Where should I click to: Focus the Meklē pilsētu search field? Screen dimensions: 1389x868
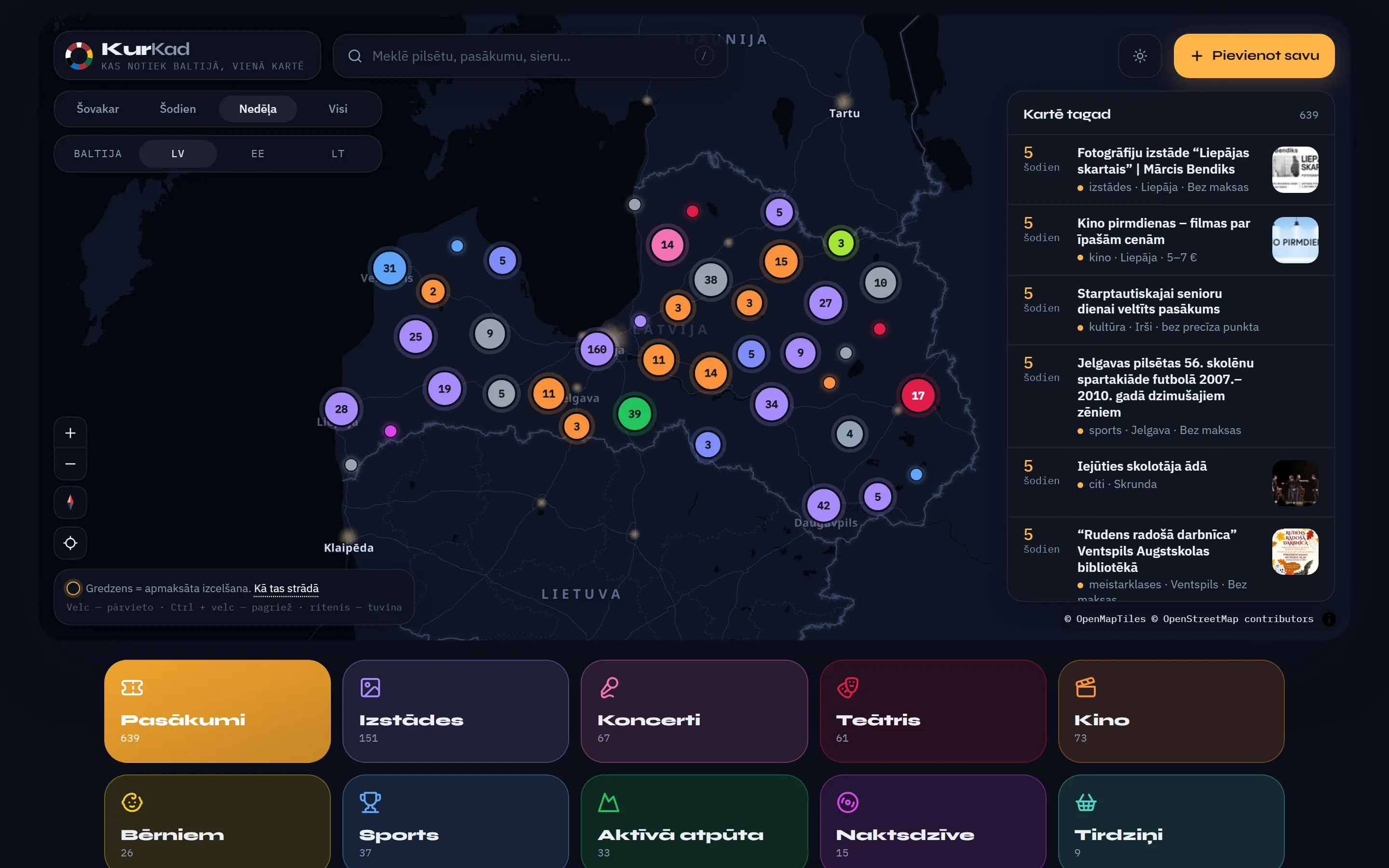pos(530,55)
